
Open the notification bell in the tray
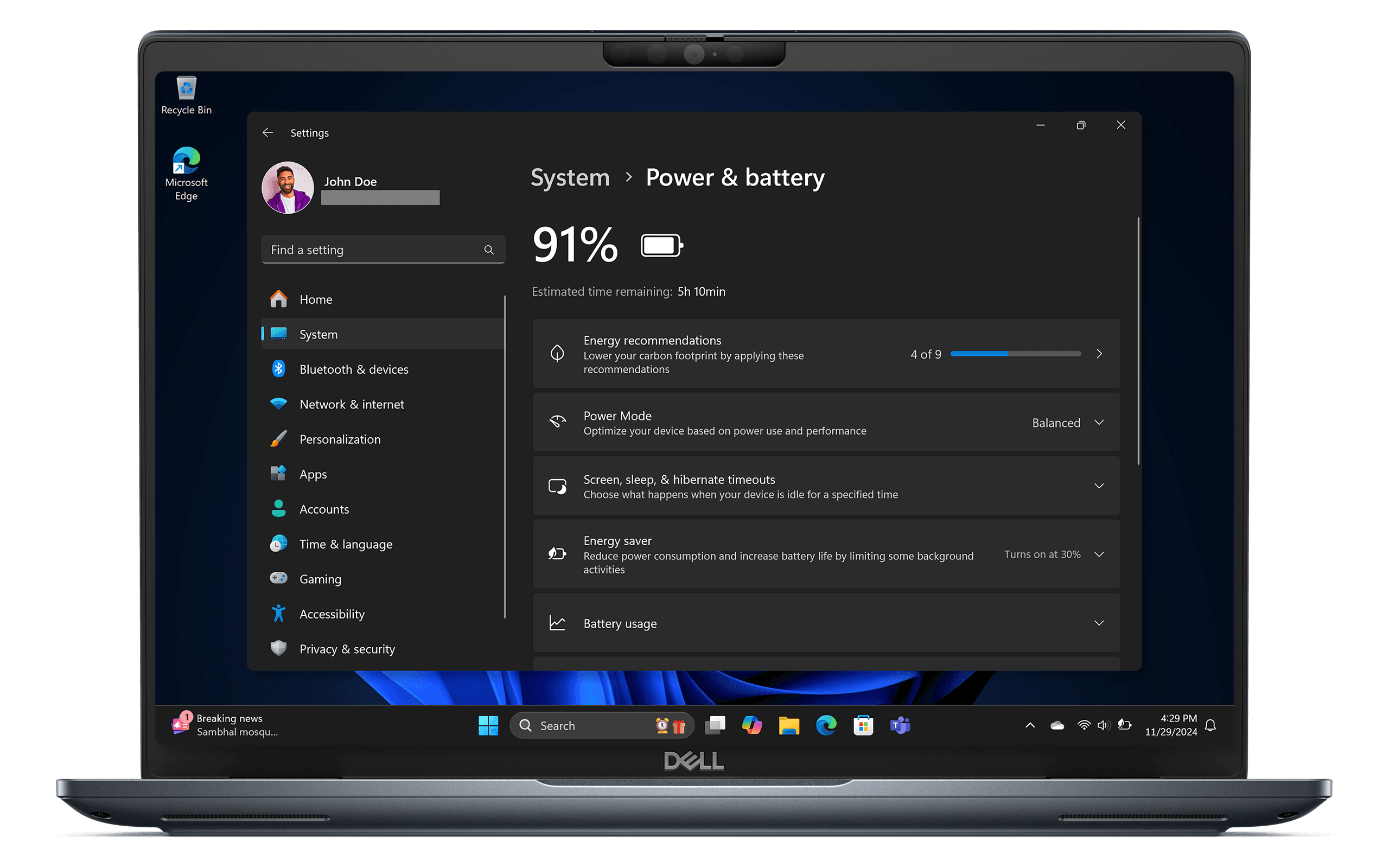(1210, 725)
